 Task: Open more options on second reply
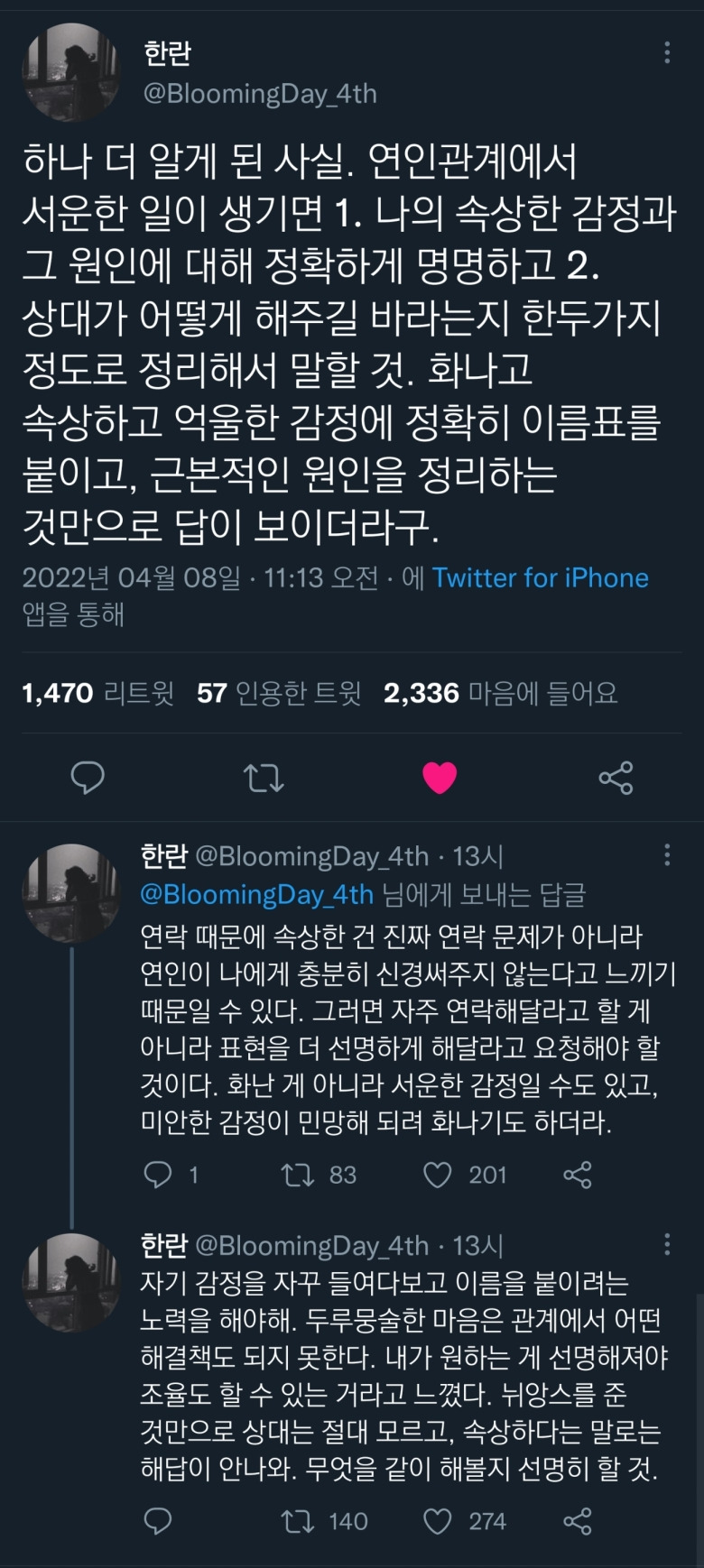tap(667, 1244)
